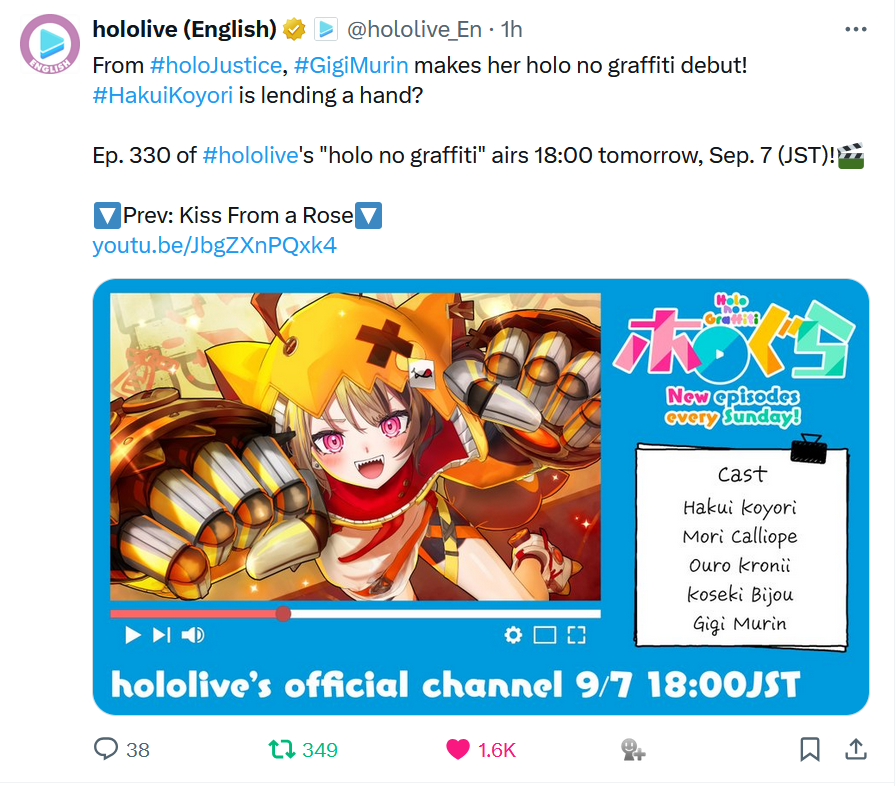The height and width of the screenshot is (786, 896).
Task: Open the three-dot more options menu
Action: pos(855,29)
